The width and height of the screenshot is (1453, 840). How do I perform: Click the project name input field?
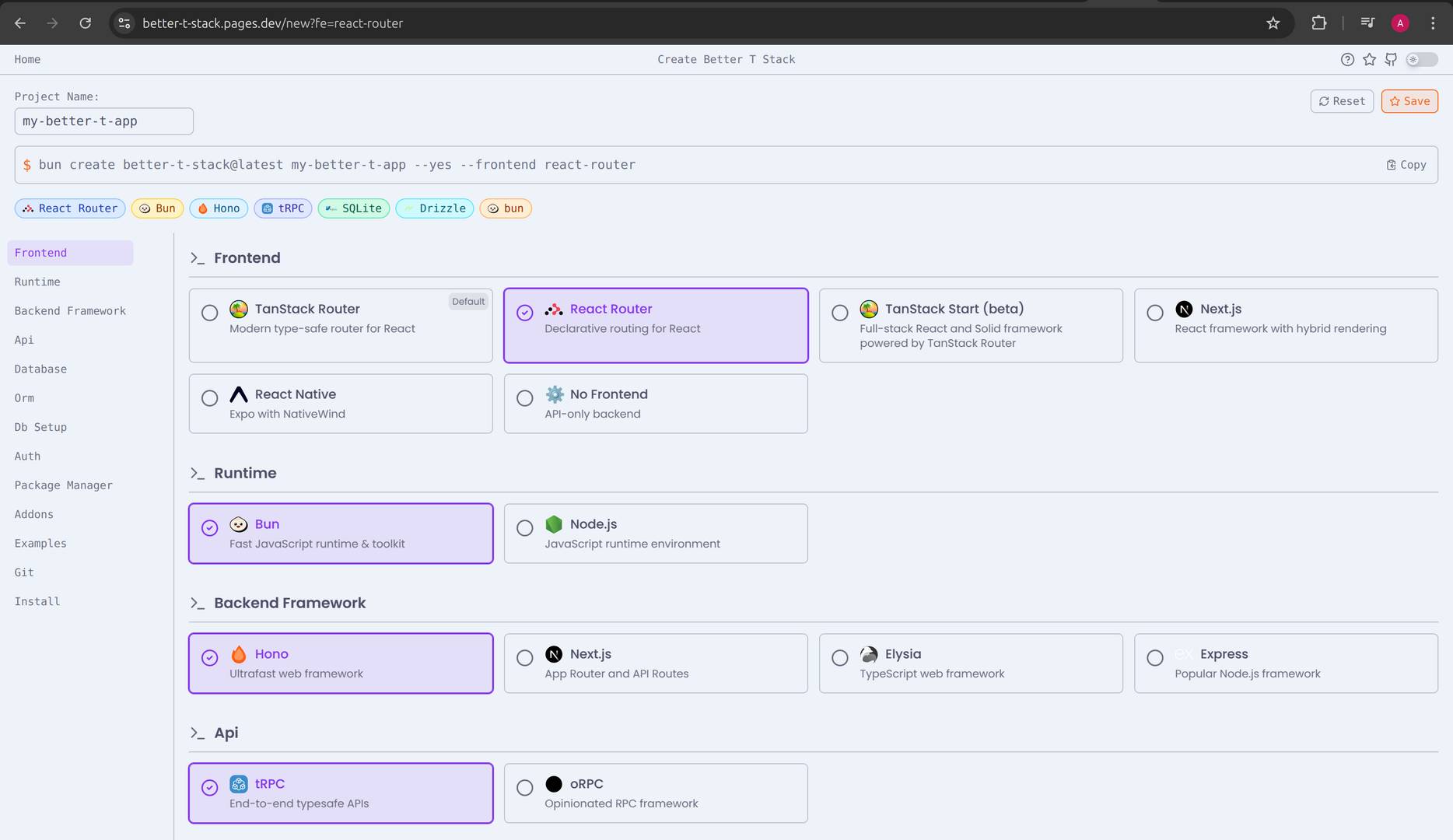pyautogui.click(x=103, y=121)
